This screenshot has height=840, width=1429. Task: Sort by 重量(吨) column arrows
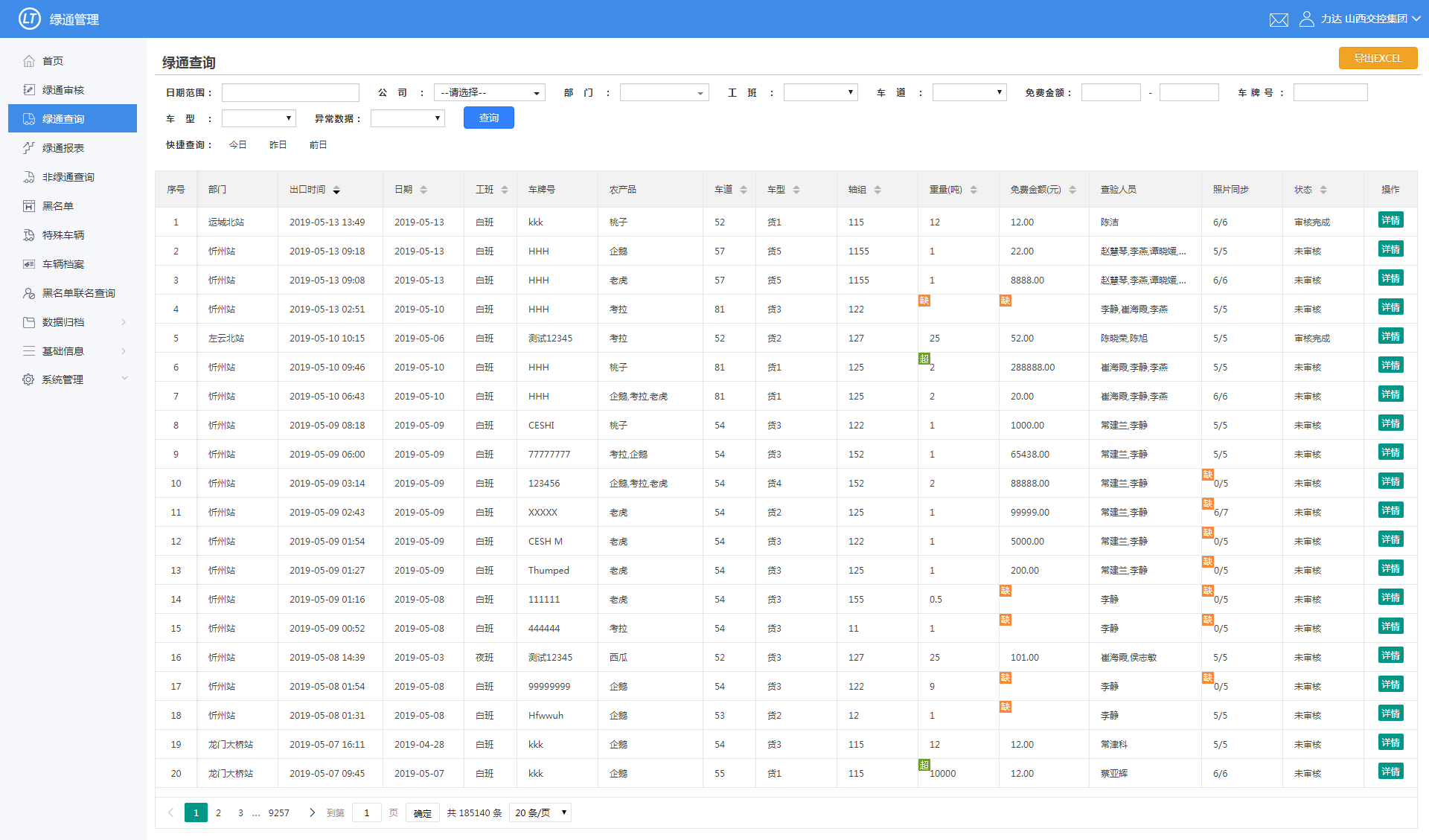974,190
